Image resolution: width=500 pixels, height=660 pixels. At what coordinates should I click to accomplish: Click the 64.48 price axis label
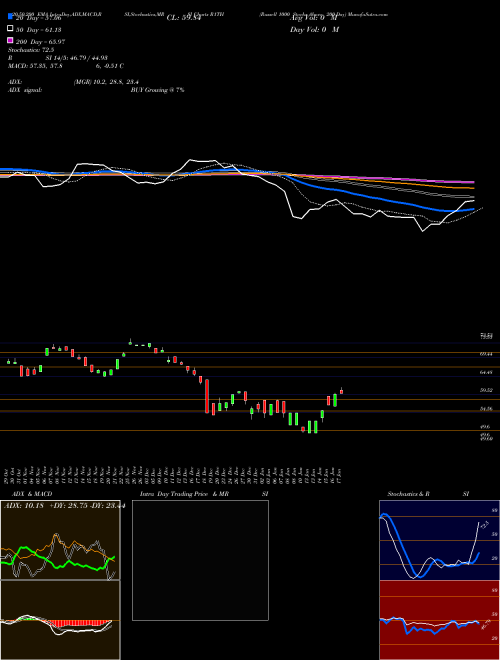pyautogui.click(x=486, y=372)
